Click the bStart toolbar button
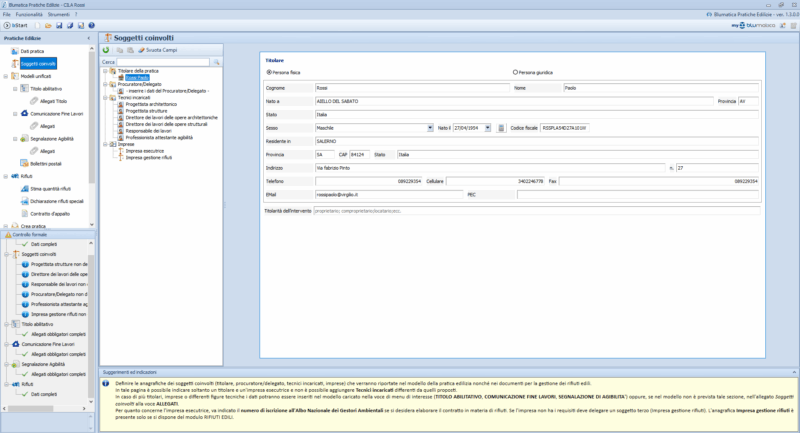The image size is (800, 433). [x=13, y=24]
